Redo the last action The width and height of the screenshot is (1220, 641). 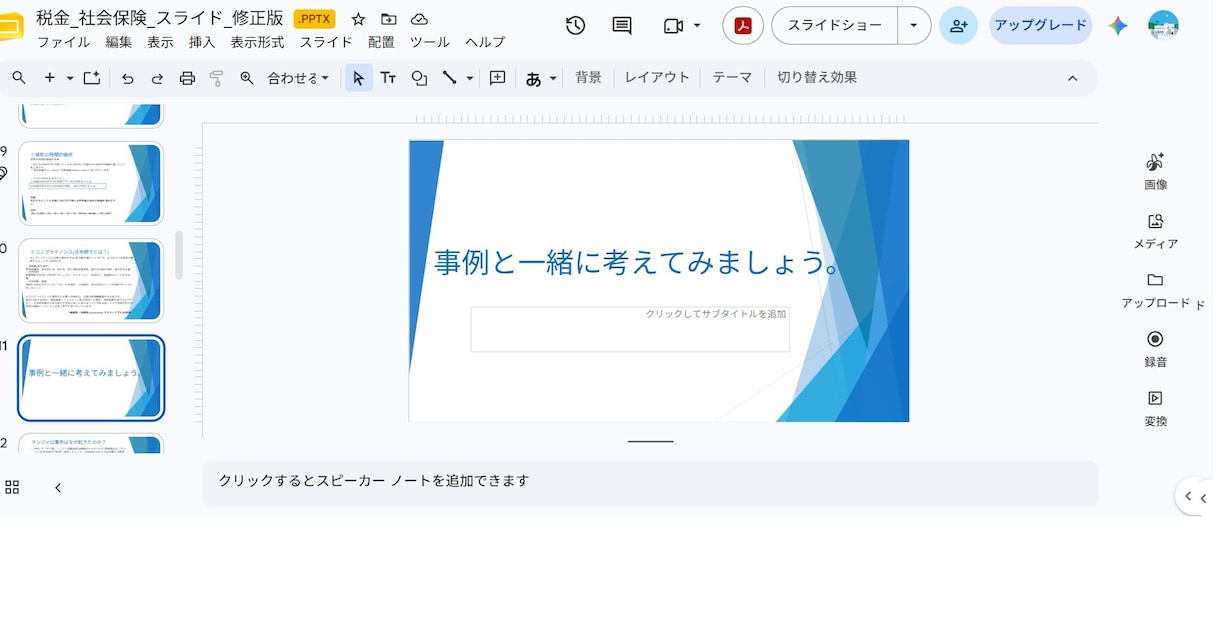coord(157,78)
